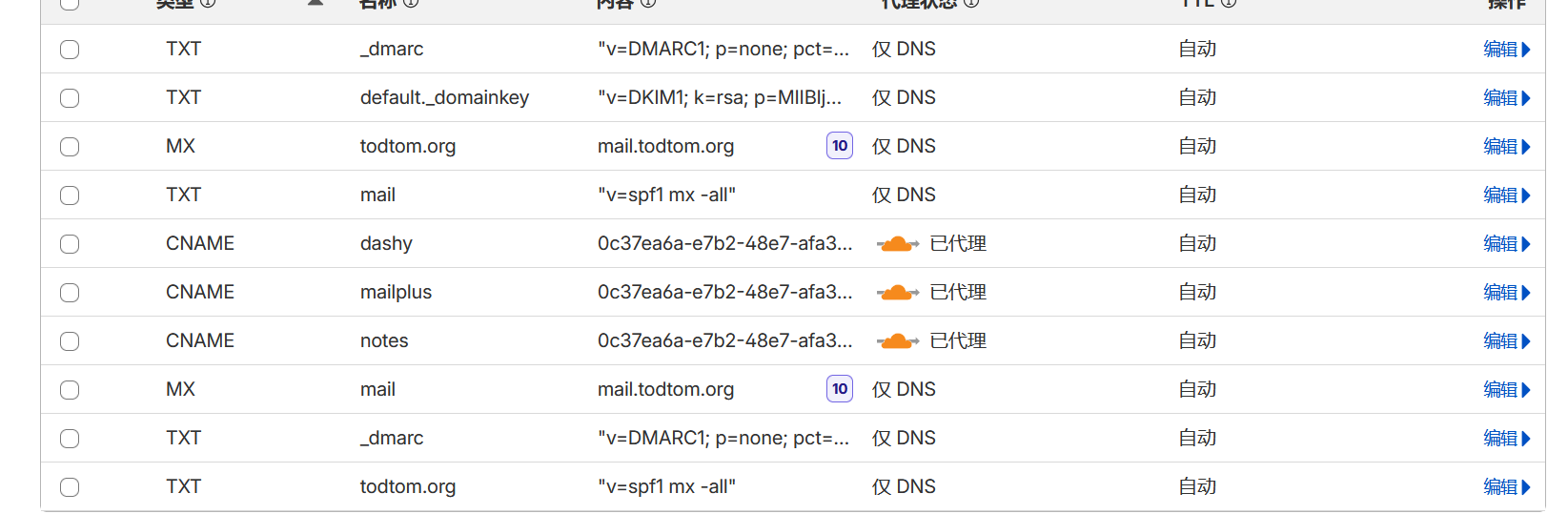Image resolution: width=1568 pixels, height=514 pixels.
Task: Click the '已代理' status for notes
Action: coord(958,341)
